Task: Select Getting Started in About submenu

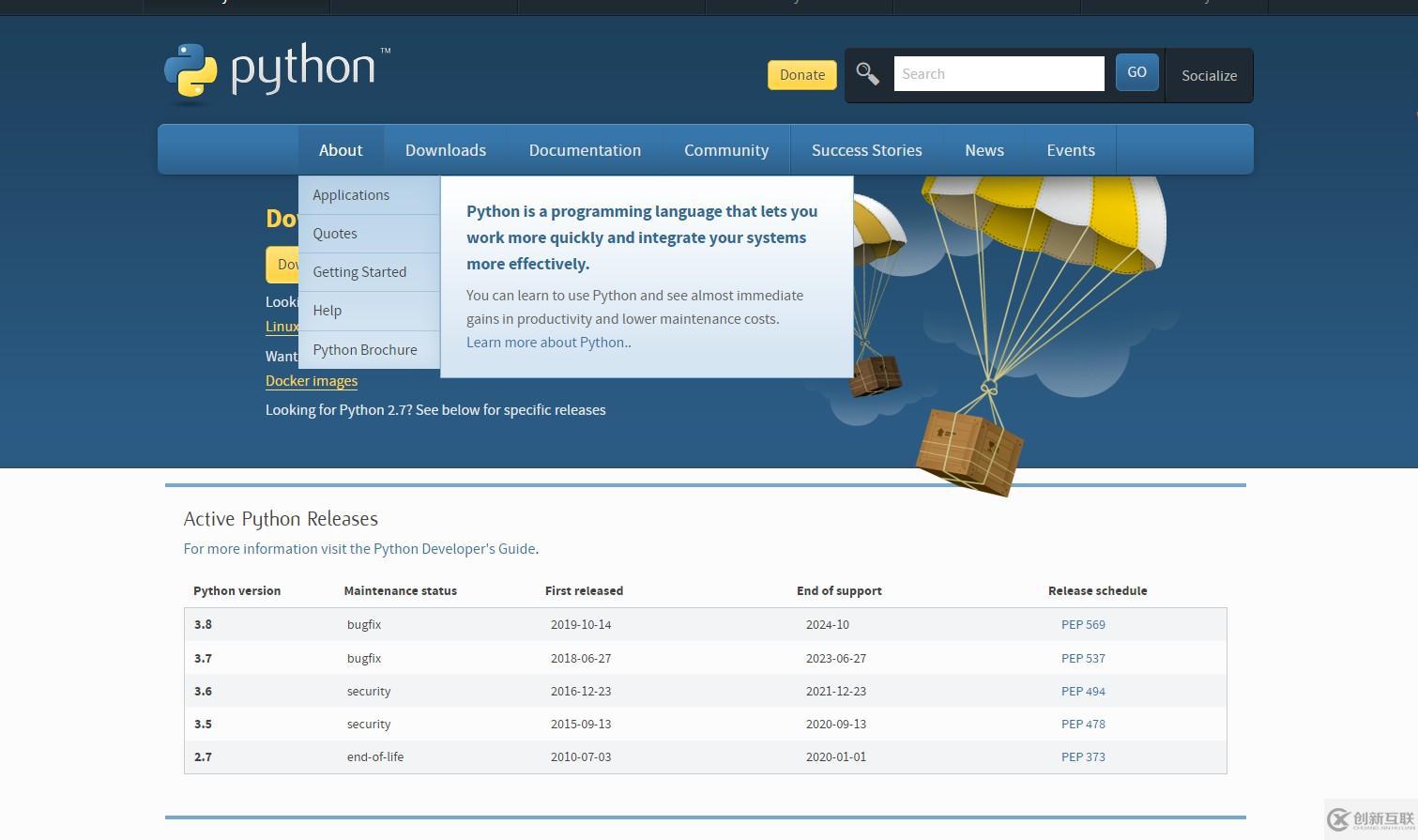Action: click(x=369, y=272)
